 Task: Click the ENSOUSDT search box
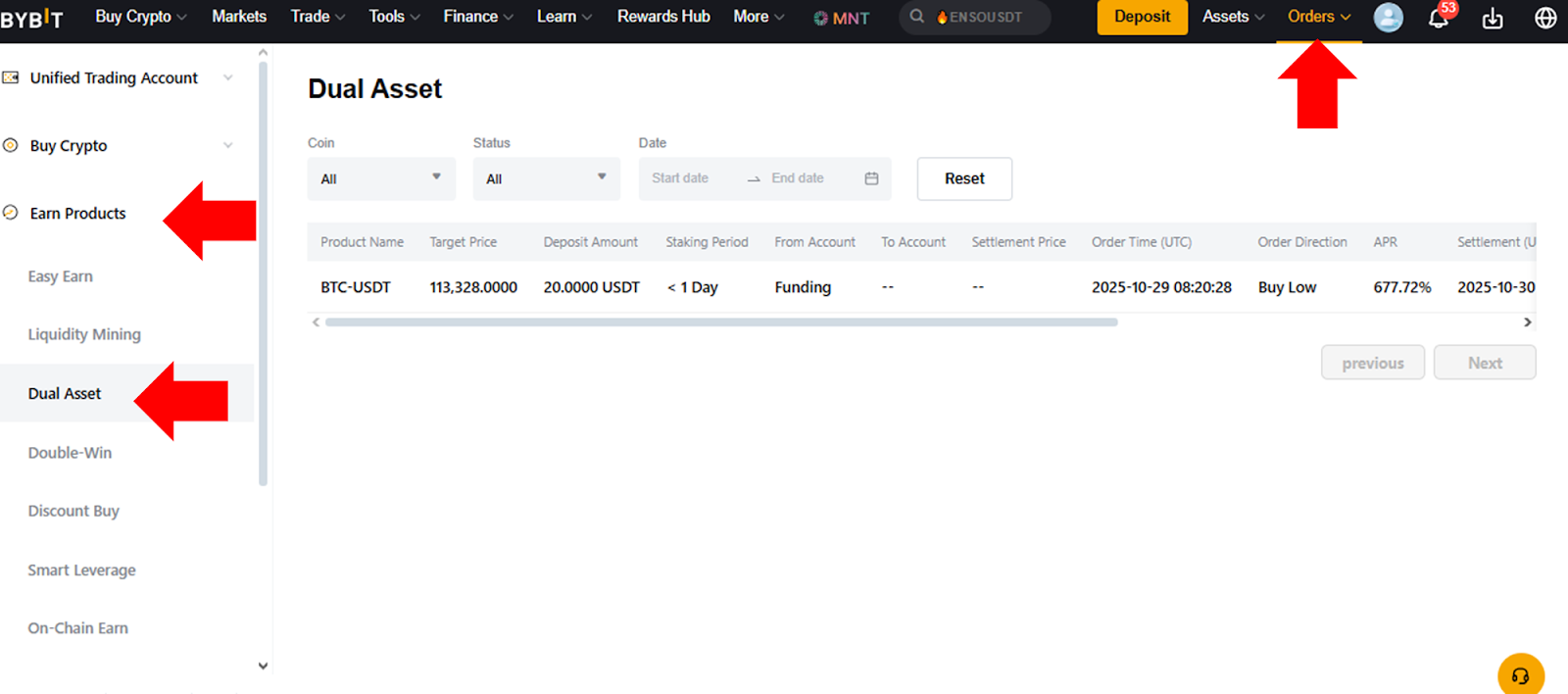(975, 17)
